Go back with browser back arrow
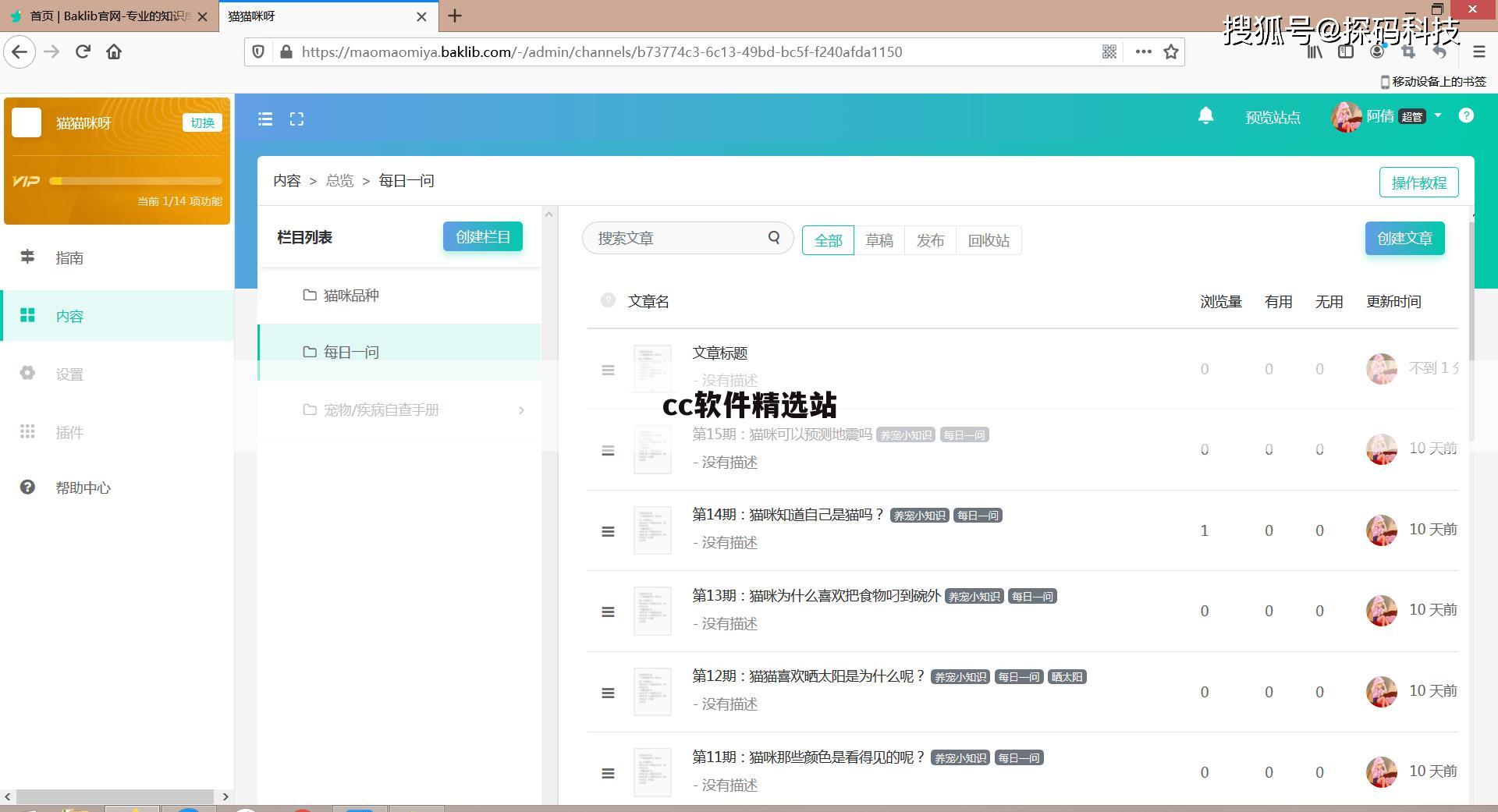Viewport: 1498px width, 812px height. coord(20,52)
